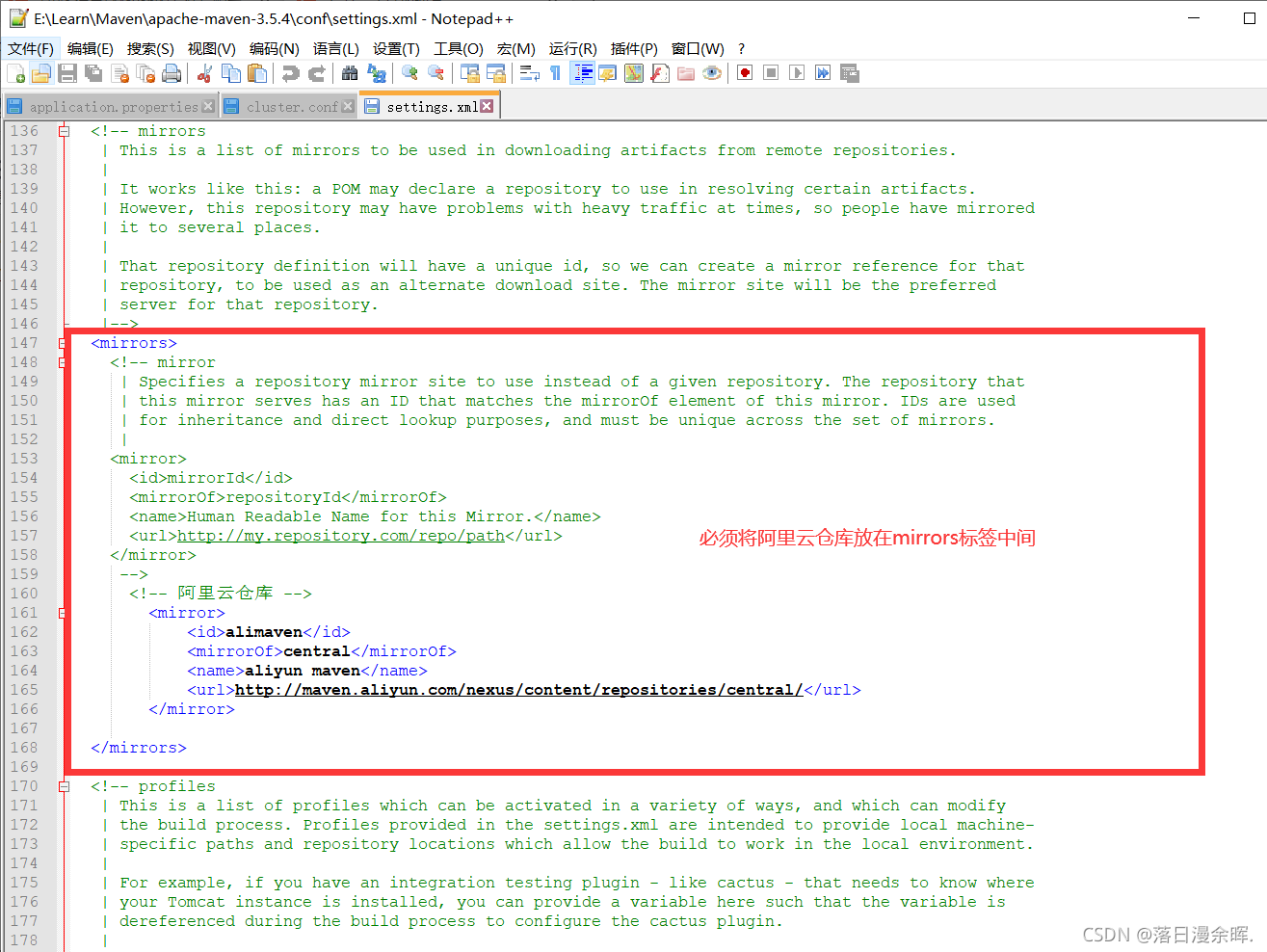Collapse the profiles comment fold at line 170

(x=64, y=786)
